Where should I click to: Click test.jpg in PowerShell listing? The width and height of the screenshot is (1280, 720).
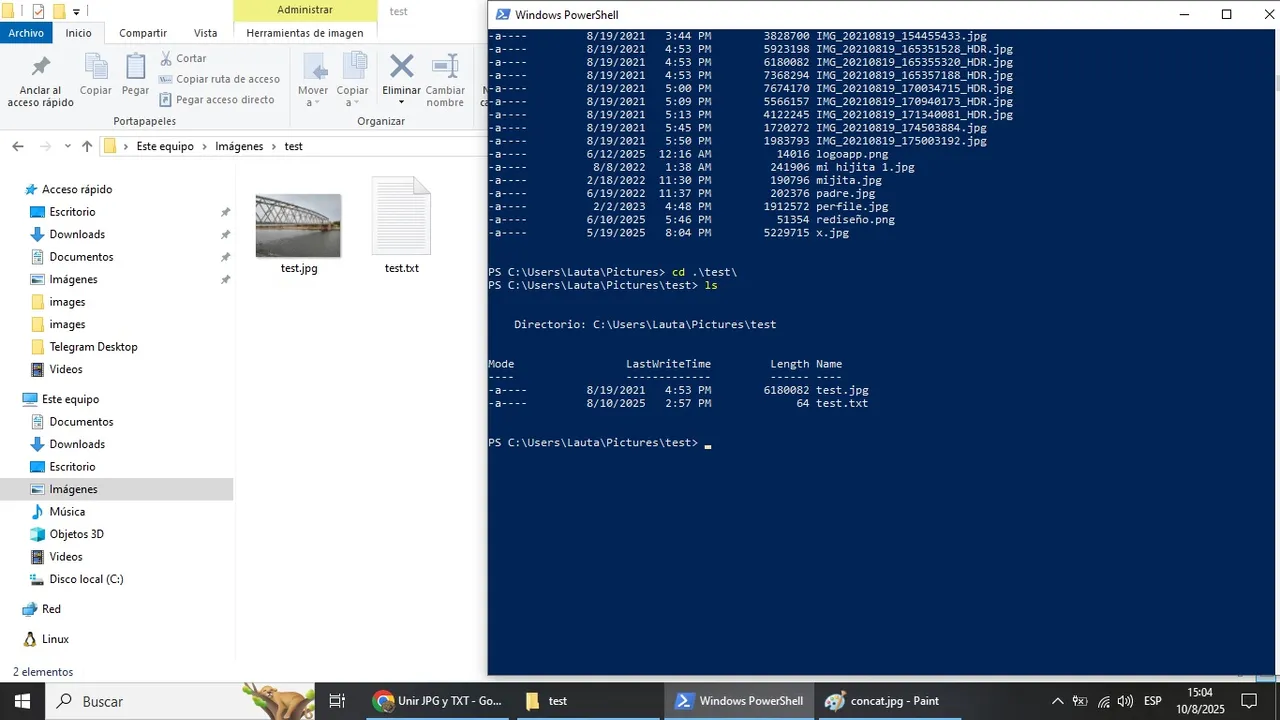[x=842, y=390]
